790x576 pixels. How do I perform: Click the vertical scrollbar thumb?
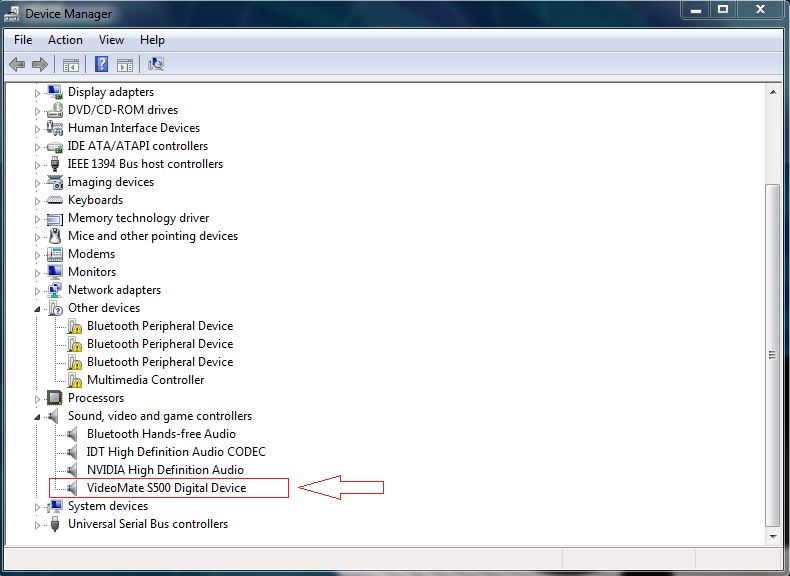772,355
